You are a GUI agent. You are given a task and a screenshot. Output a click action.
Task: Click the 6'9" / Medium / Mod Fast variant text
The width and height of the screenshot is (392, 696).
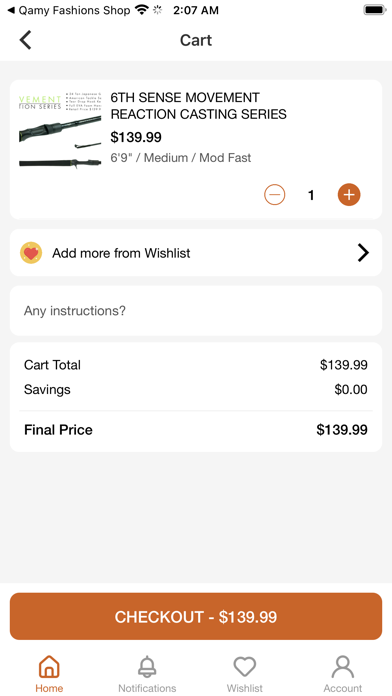(x=181, y=158)
